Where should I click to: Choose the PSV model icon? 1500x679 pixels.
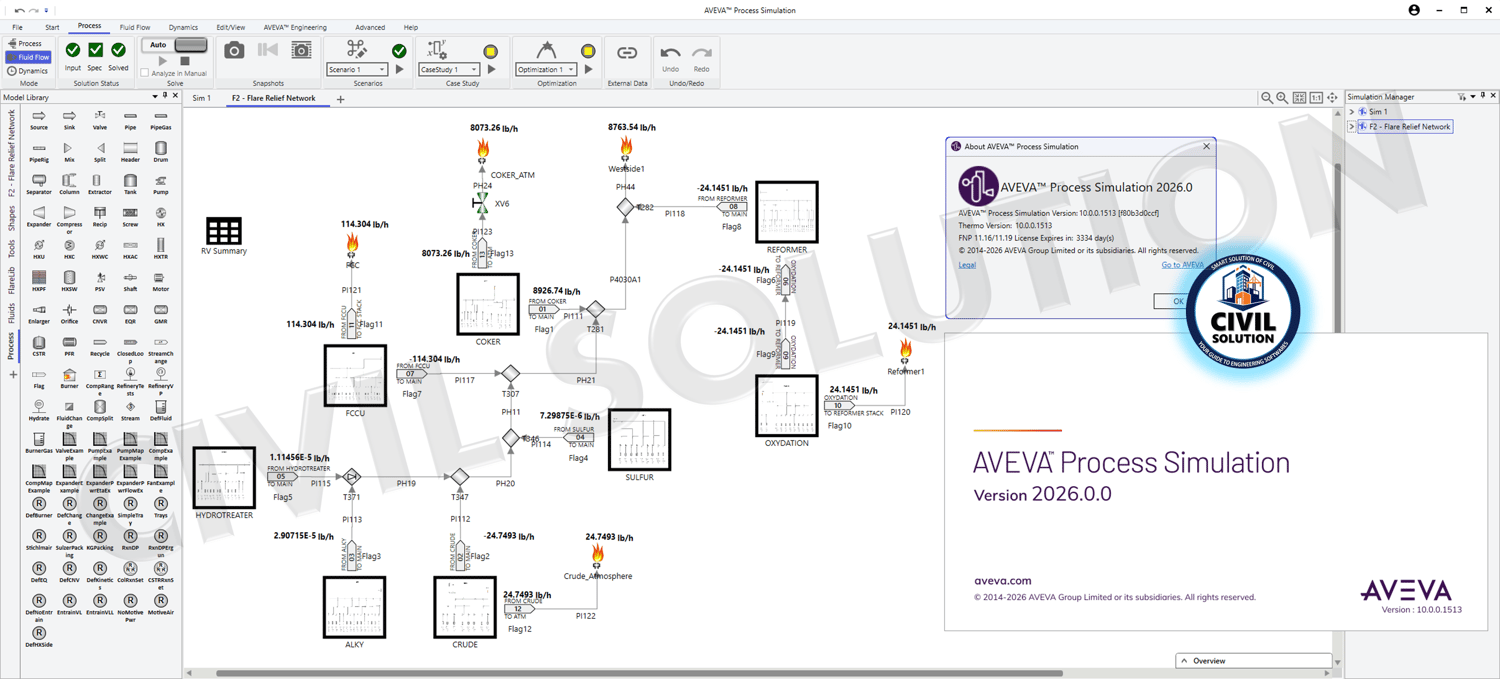coord(100,277)
